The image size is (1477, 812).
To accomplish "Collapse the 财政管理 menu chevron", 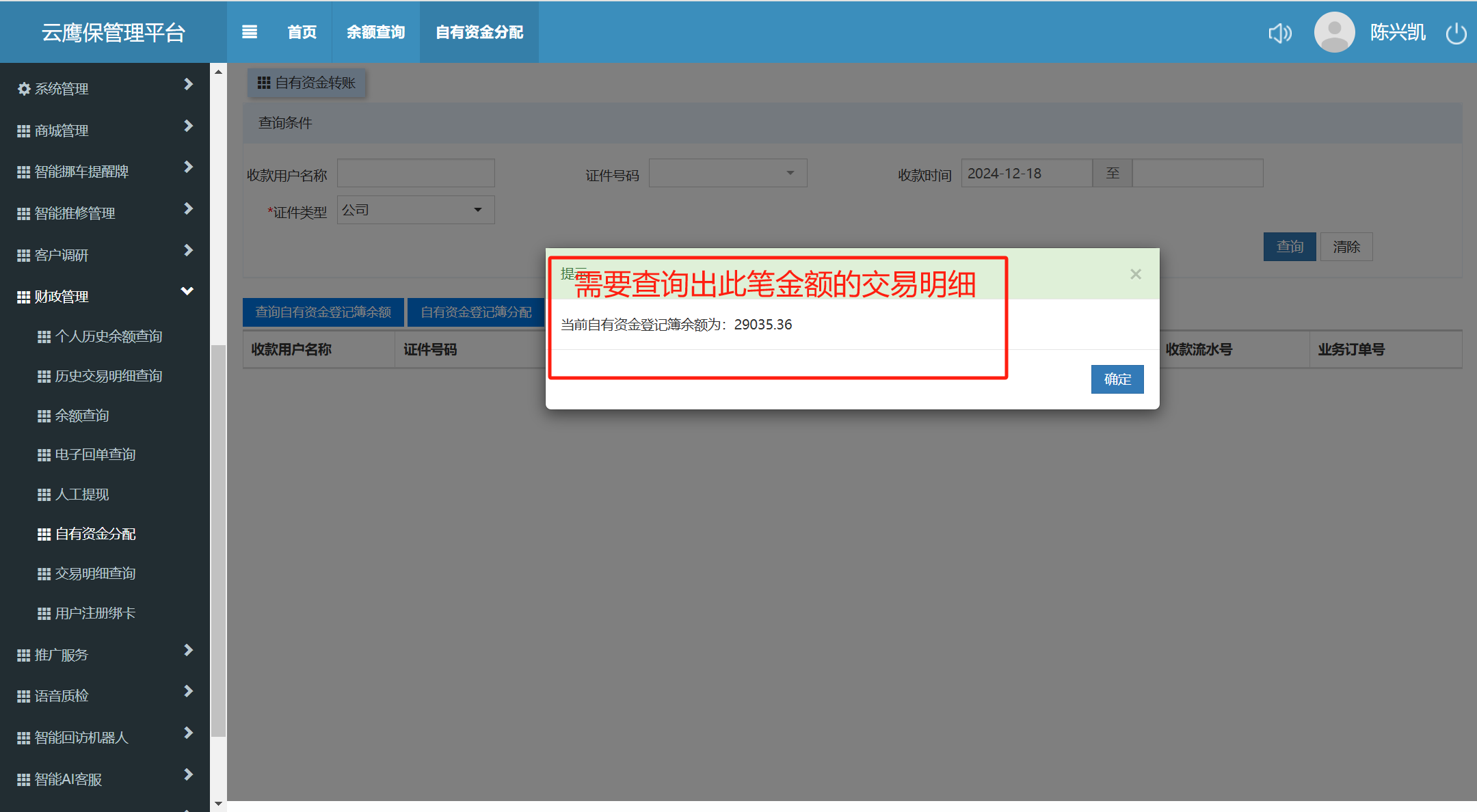I will [187, 292].
